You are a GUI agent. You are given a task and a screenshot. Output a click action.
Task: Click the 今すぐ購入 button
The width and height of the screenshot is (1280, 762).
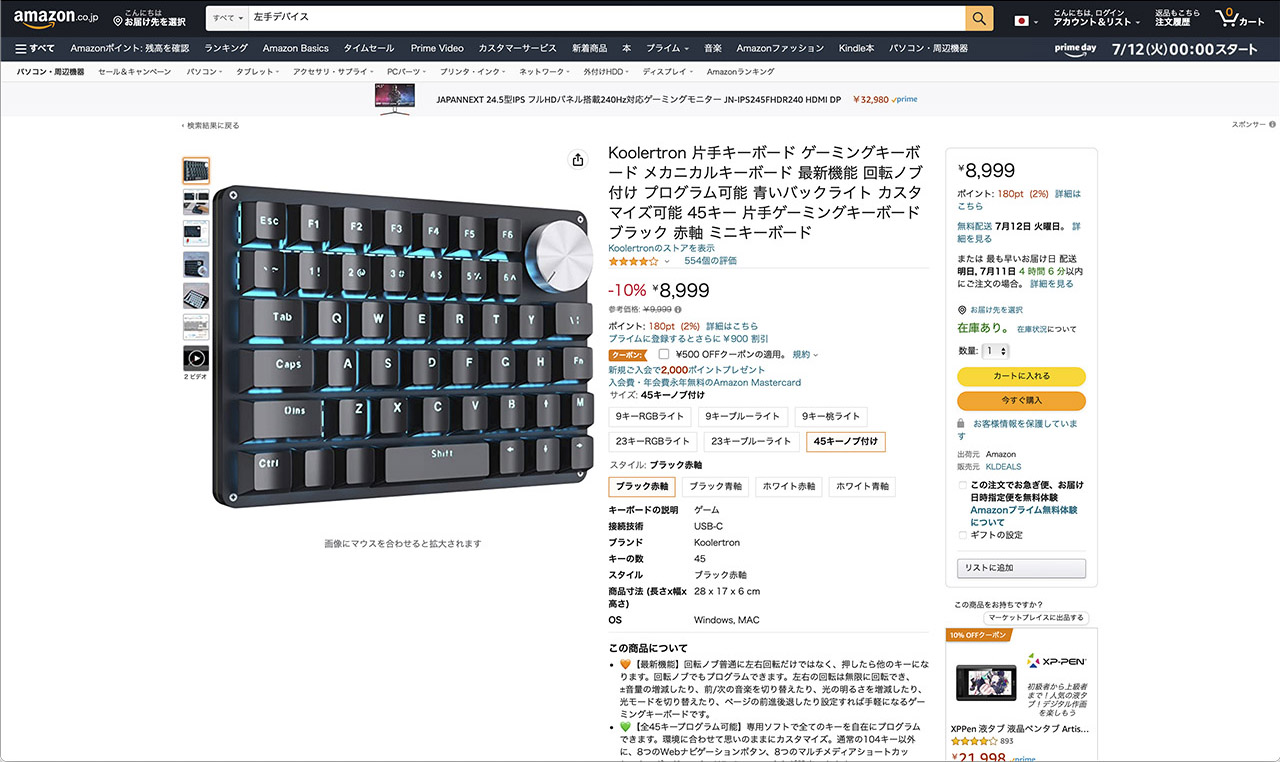pos(1021,400)
